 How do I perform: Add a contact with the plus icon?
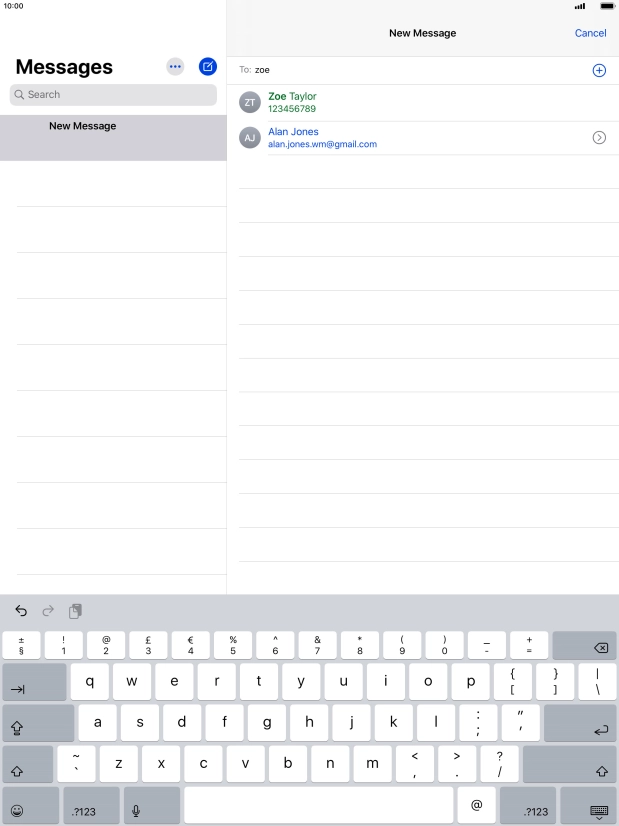pyautogui.click(x=599, y=70)
